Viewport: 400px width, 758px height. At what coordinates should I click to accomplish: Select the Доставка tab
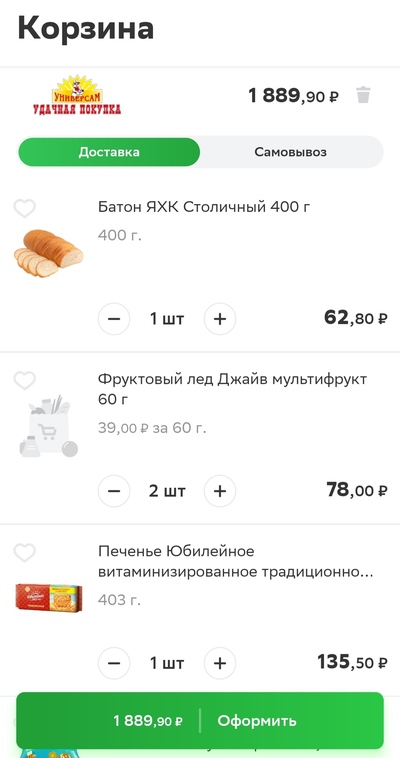109,152
